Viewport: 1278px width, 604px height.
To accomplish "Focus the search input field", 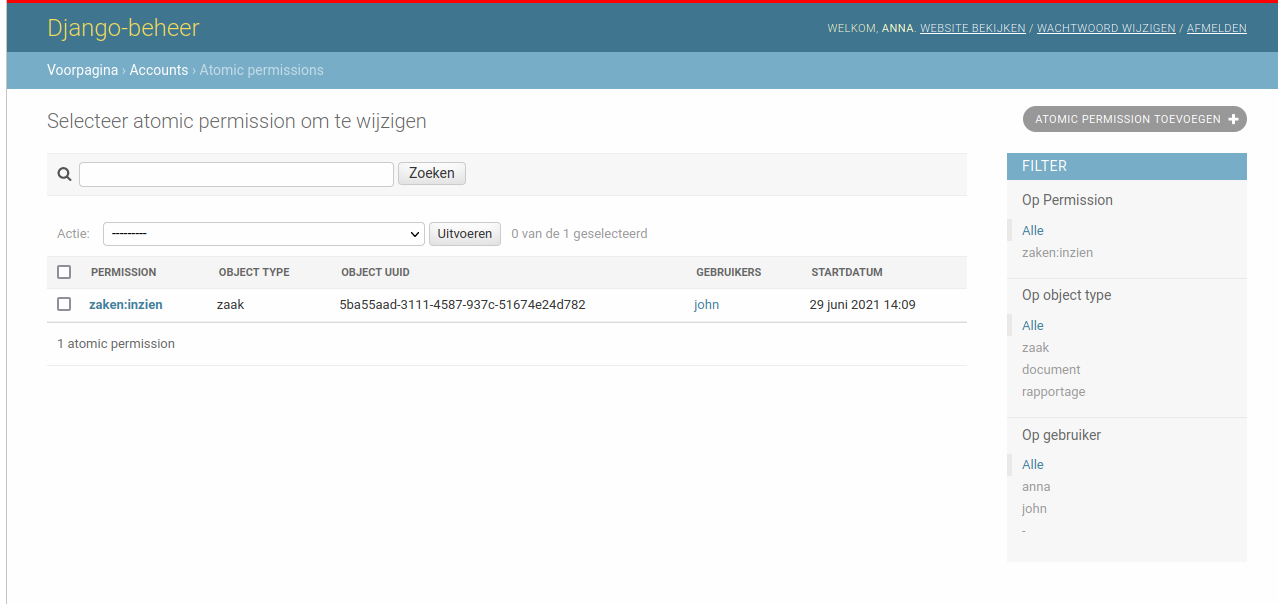I will [x=236, y=174].
